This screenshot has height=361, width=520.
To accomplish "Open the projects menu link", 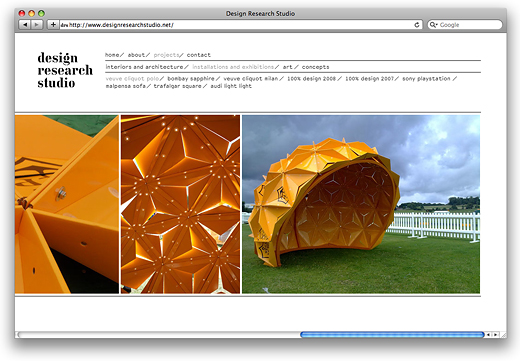I will click(x=166, y=55).
